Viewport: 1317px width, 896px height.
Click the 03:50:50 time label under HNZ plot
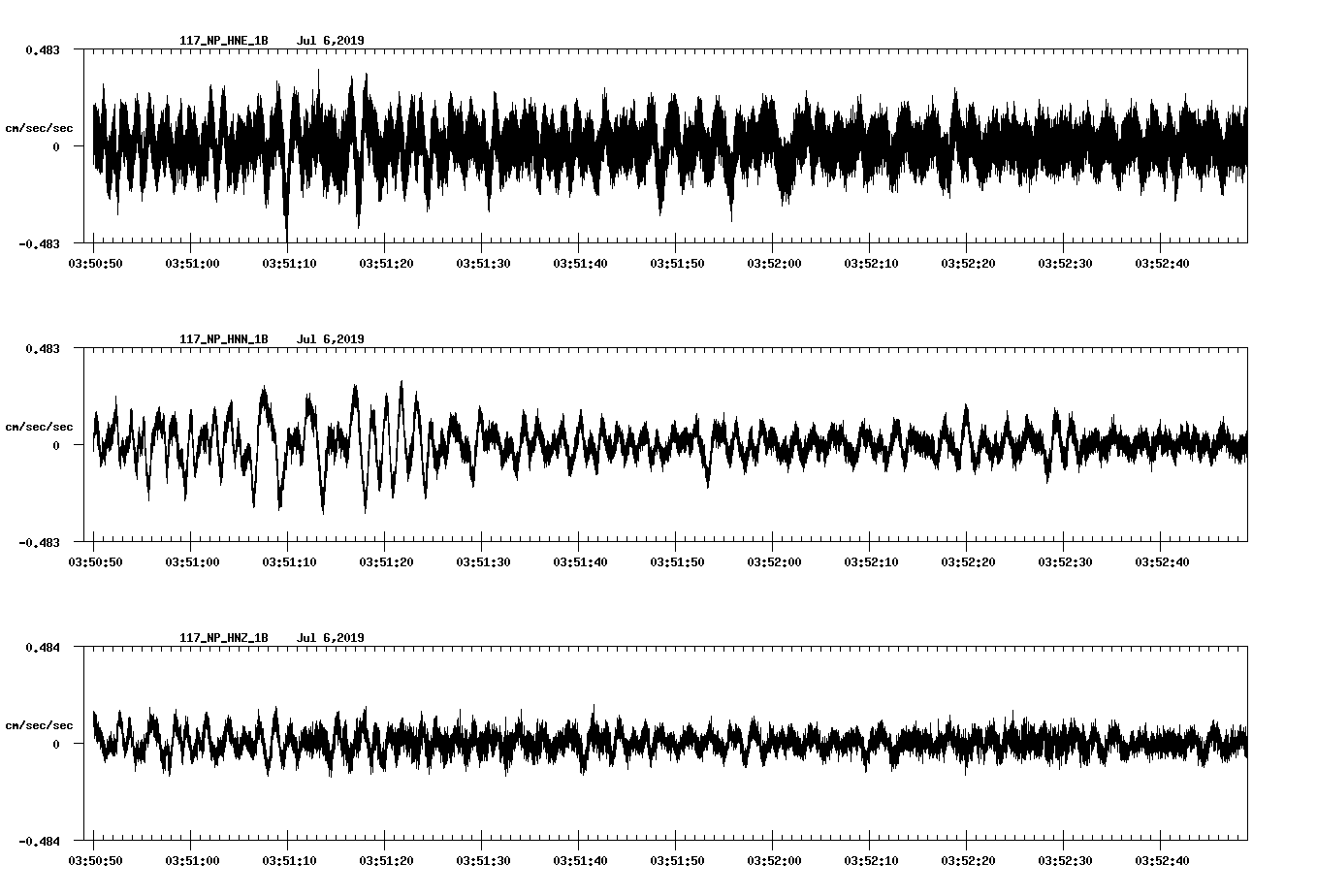point(95,860)
